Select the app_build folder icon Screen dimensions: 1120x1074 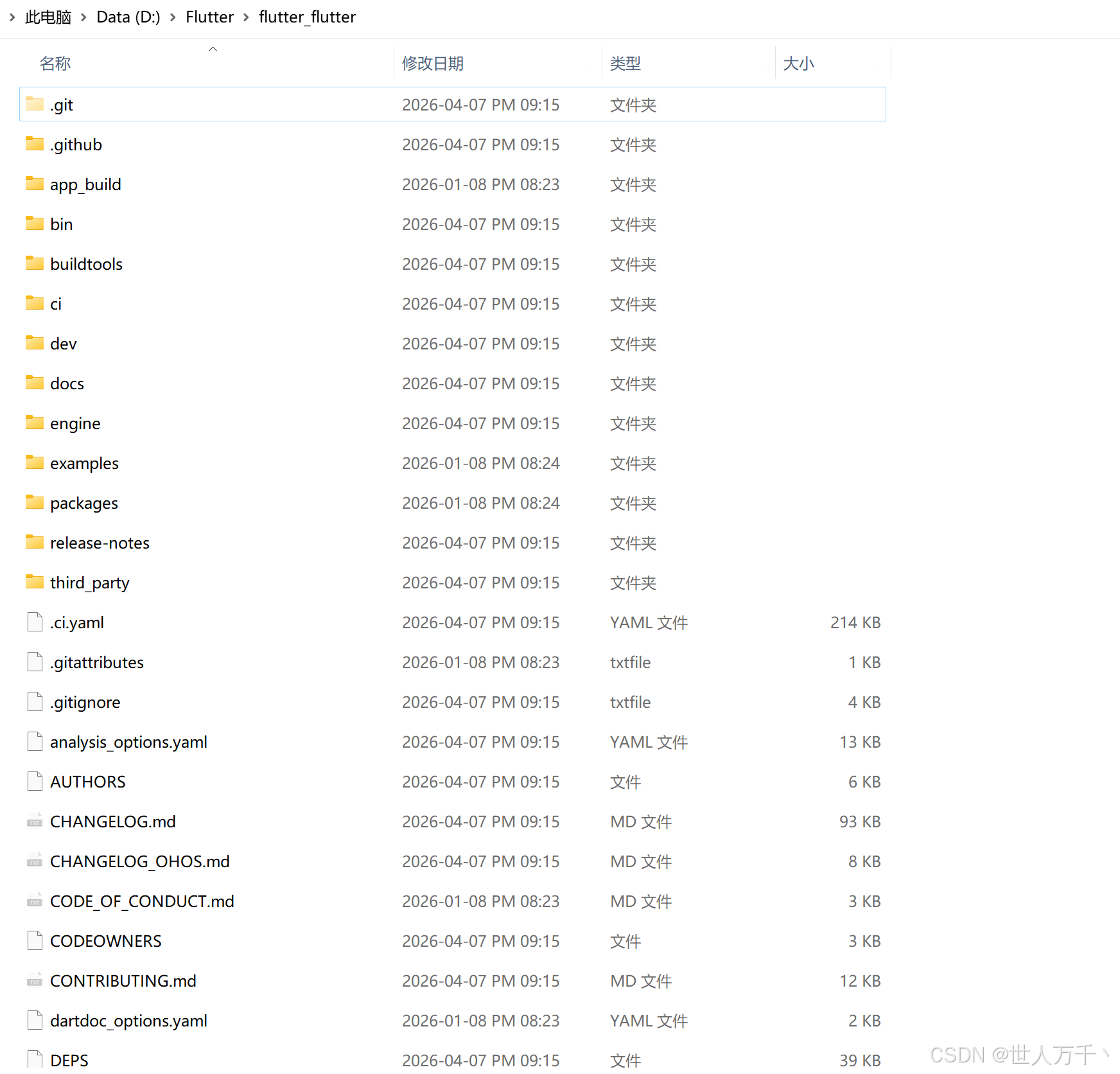(x=35, y=184)
